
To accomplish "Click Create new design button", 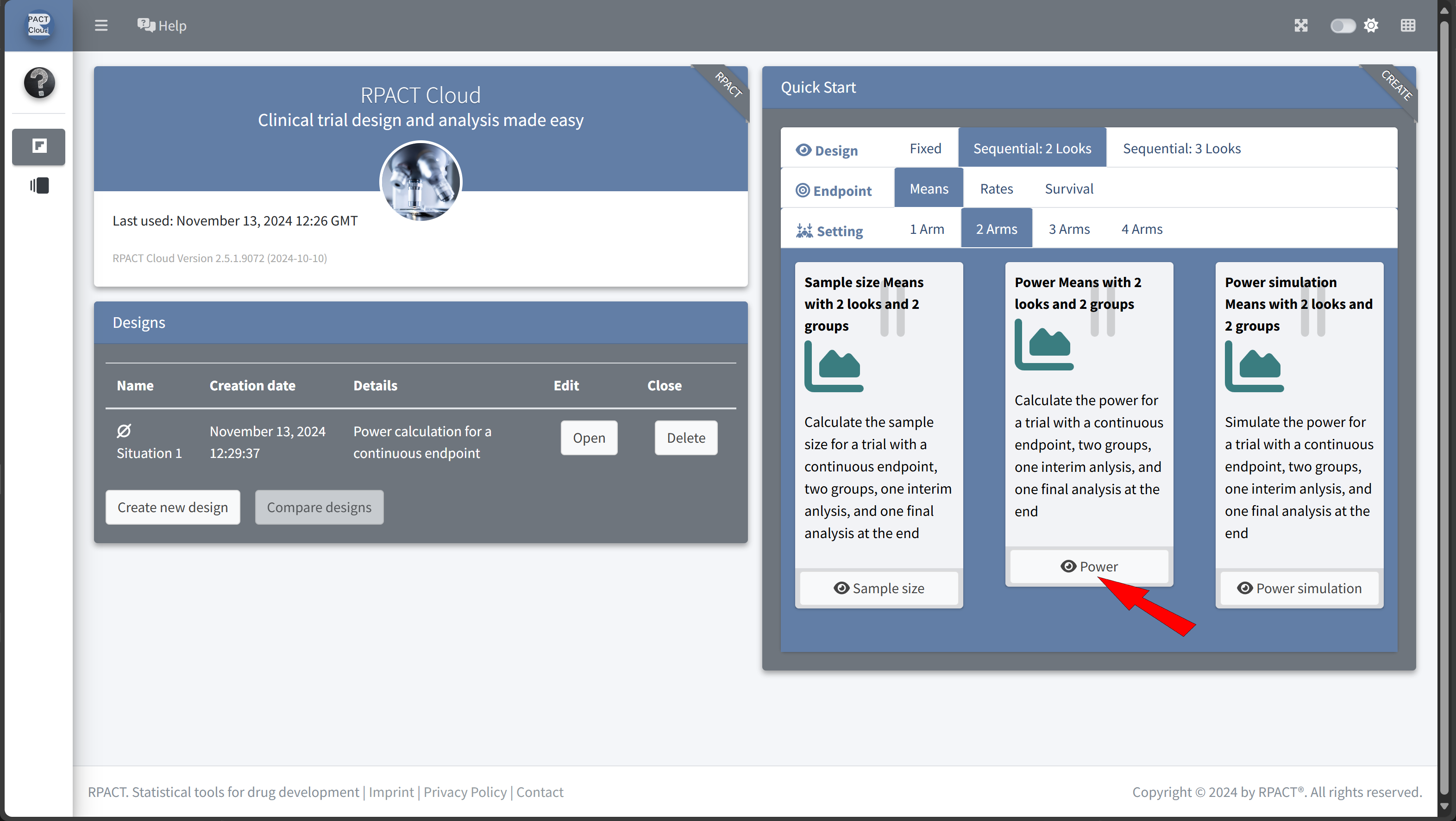I will point(172,508).
